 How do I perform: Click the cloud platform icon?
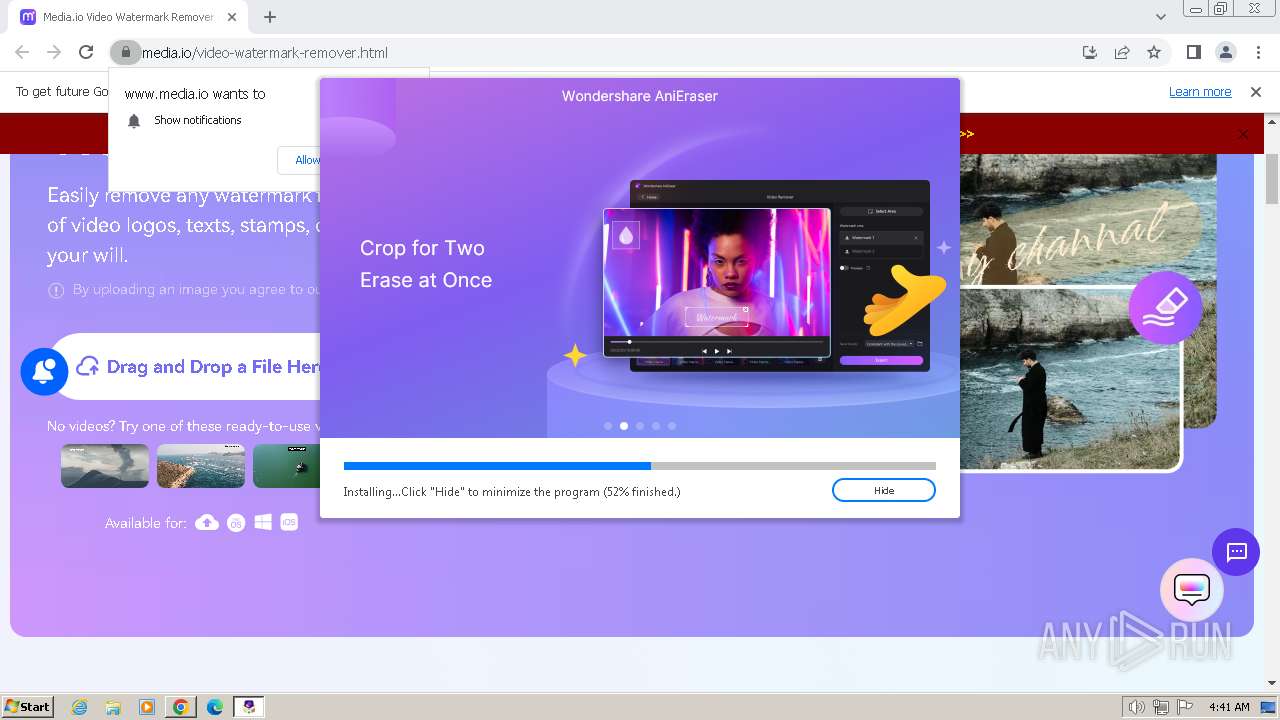tap(207, 522)
